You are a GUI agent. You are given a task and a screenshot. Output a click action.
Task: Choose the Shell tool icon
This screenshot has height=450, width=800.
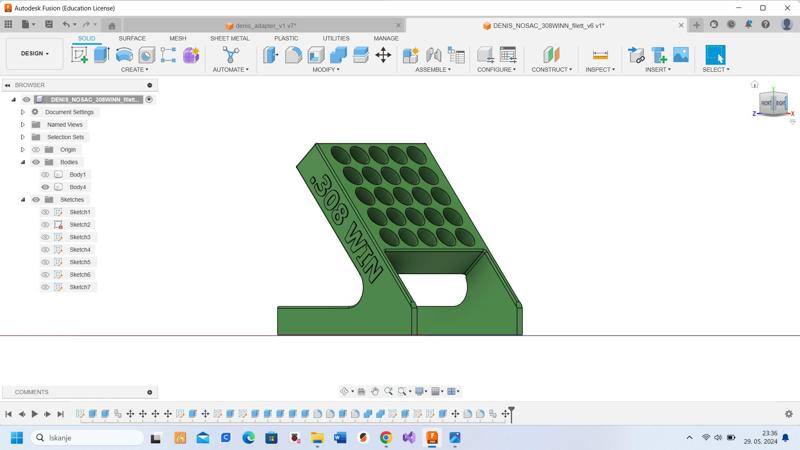tap(316, 55)
